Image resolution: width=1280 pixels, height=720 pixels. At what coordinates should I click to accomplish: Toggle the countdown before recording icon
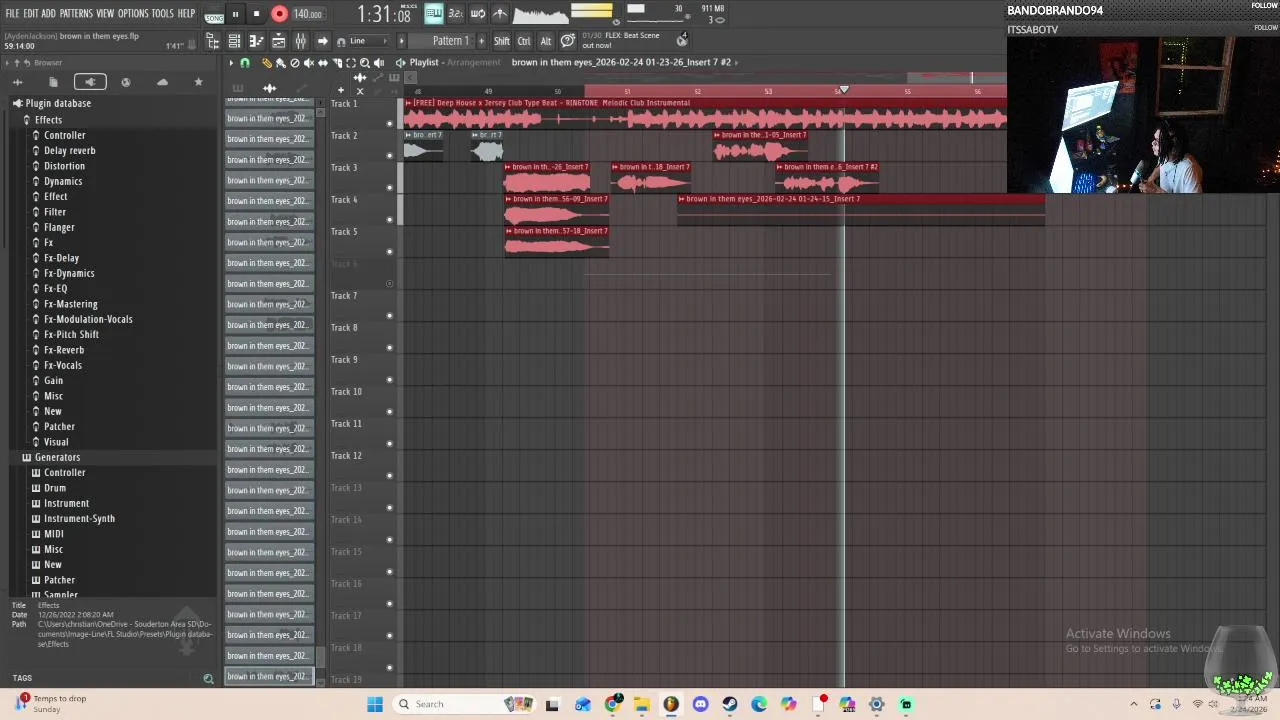pos(455,13)
